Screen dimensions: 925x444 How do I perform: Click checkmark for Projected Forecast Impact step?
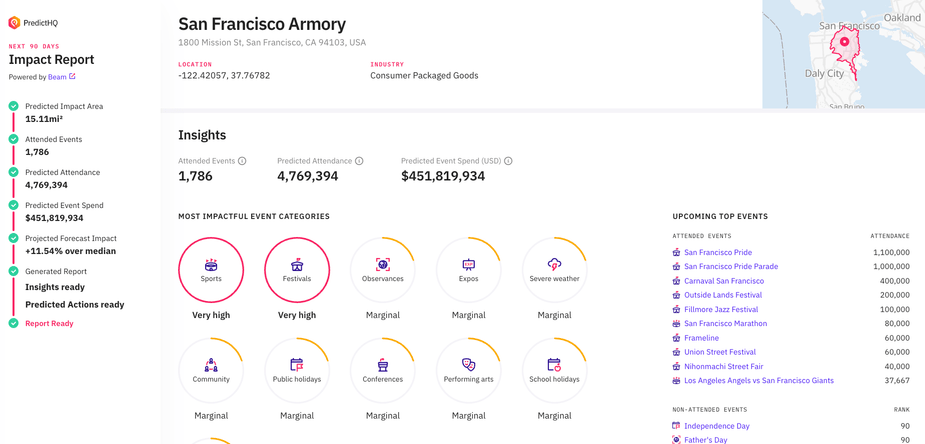pos(13,238)
